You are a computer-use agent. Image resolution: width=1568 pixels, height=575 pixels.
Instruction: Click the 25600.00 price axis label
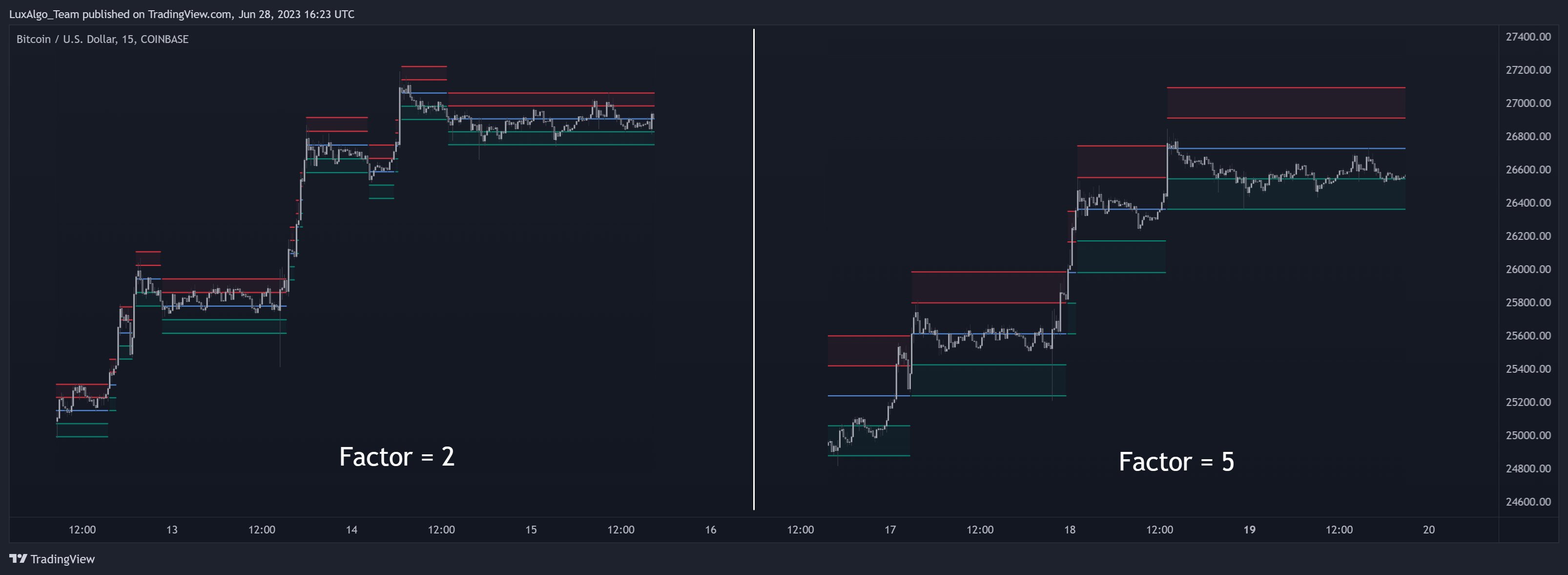click(x=1528, y=336)
